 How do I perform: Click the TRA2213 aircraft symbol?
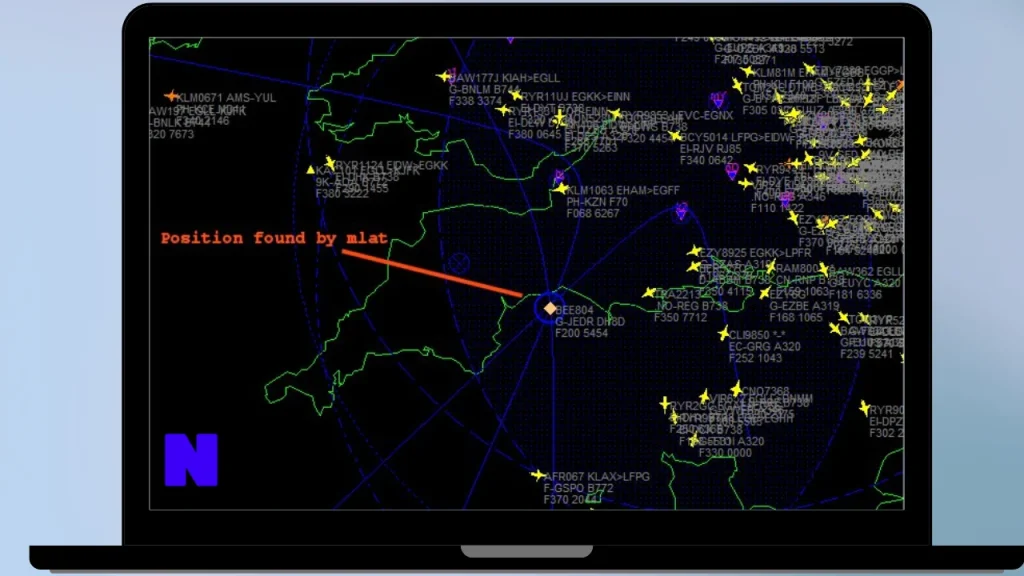649,293
